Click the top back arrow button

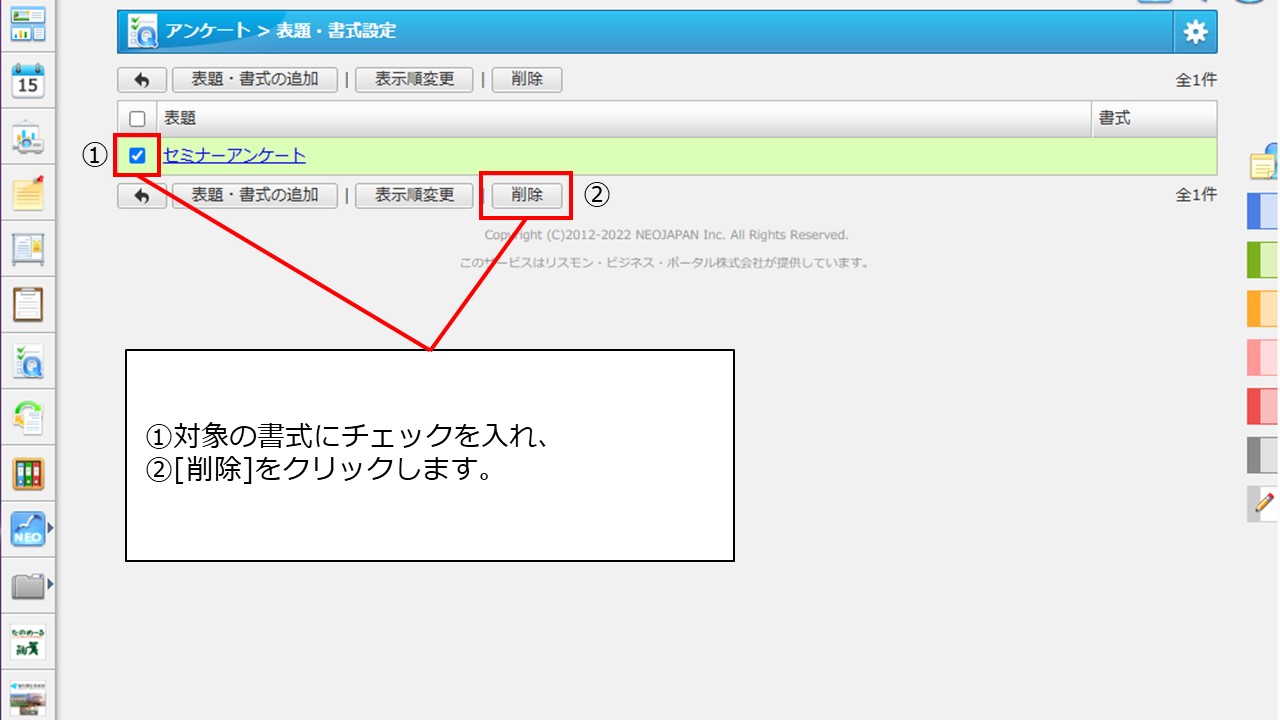pos(142,80)
